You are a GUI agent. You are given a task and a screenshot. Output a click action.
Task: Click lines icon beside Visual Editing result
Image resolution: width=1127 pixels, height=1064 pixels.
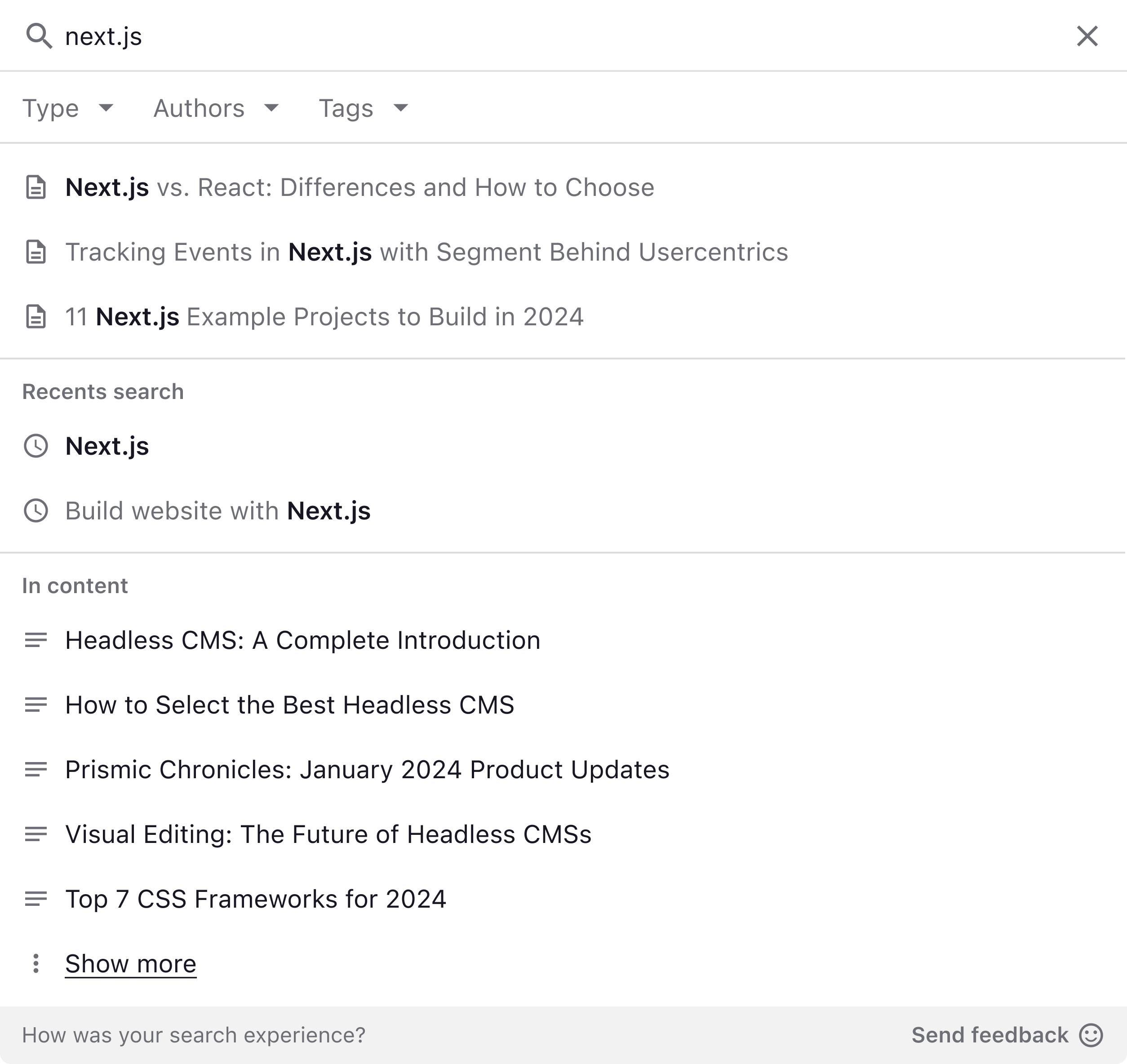coord(36,834)
